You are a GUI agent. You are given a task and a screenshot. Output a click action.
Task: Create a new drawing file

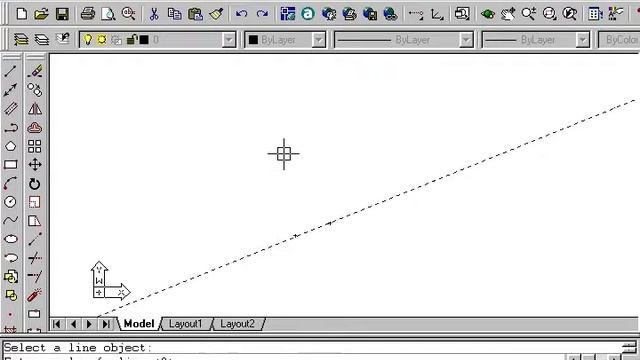coord(22,14)
